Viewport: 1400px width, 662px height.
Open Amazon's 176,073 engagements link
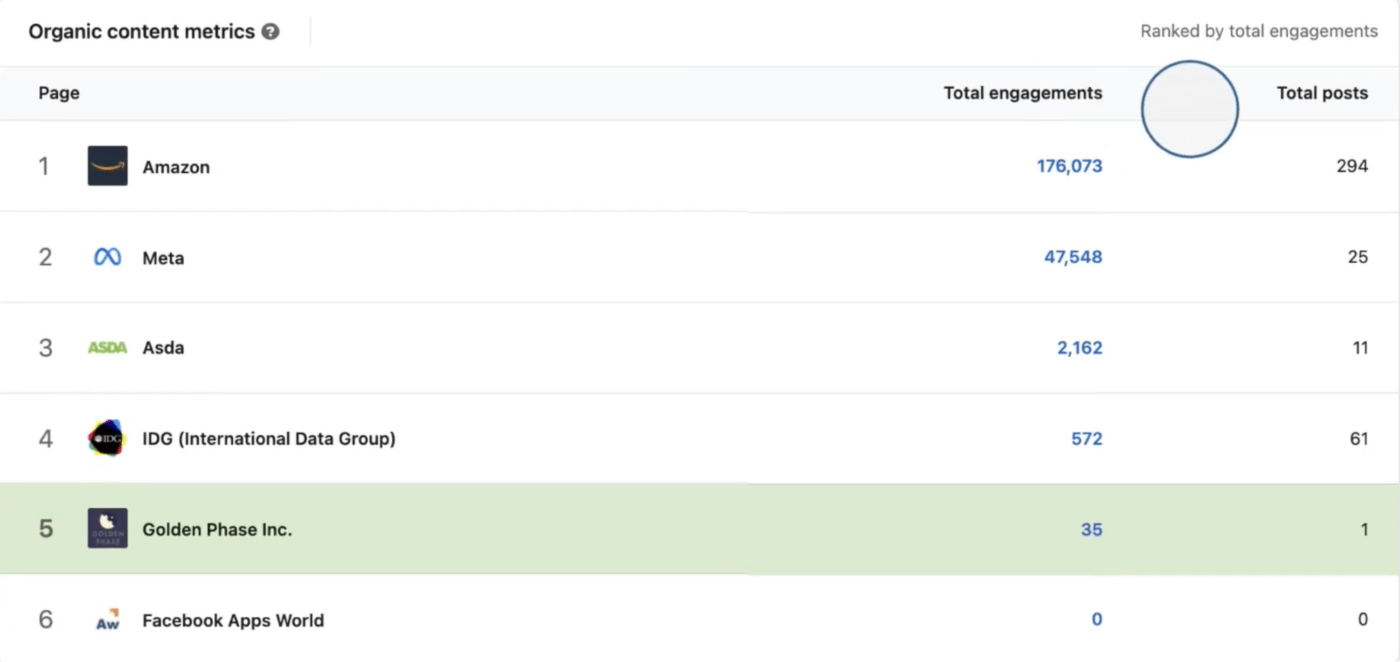[x=1070, y=166]
